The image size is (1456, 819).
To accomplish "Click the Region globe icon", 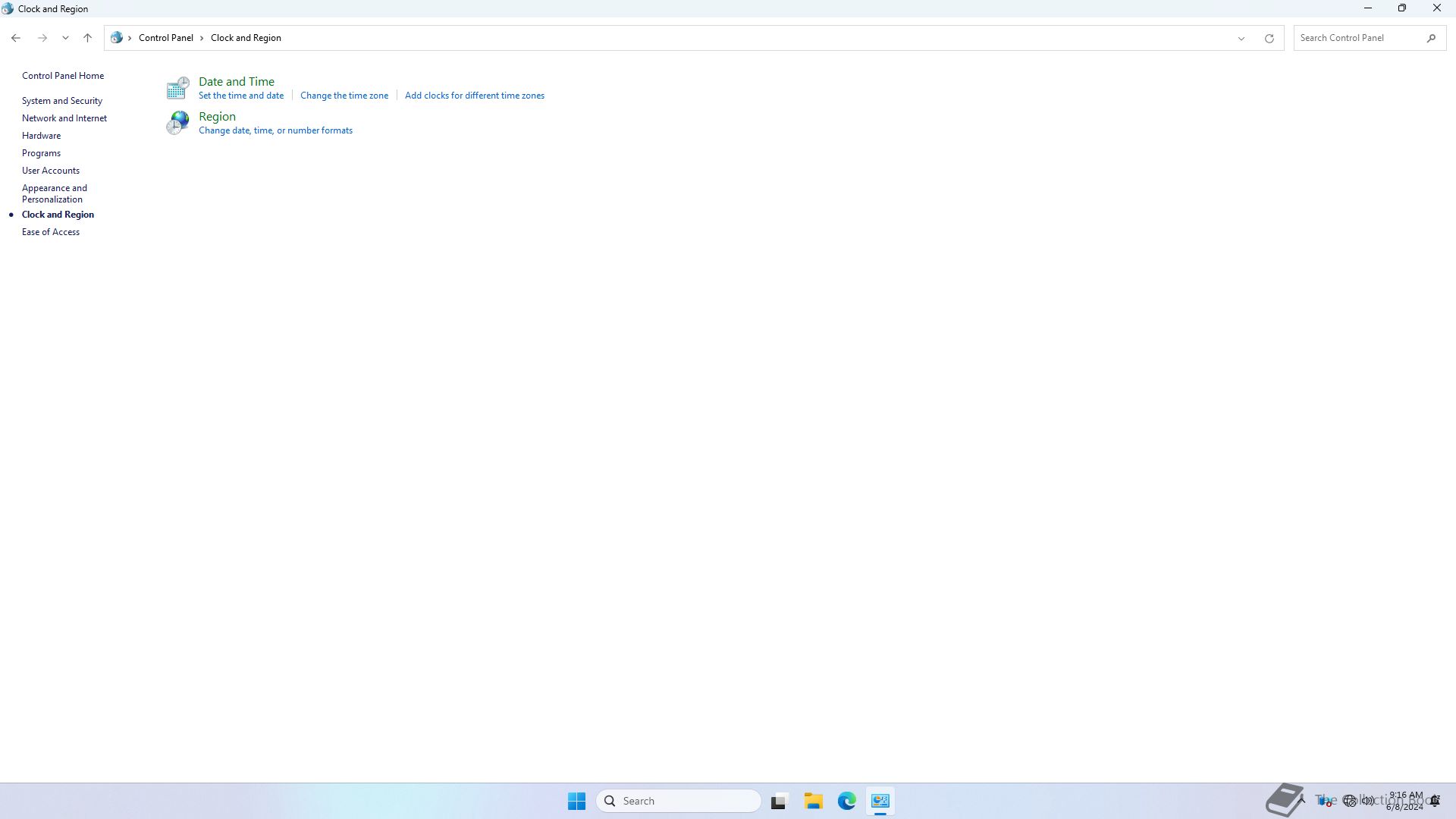I will click(177, 123).
